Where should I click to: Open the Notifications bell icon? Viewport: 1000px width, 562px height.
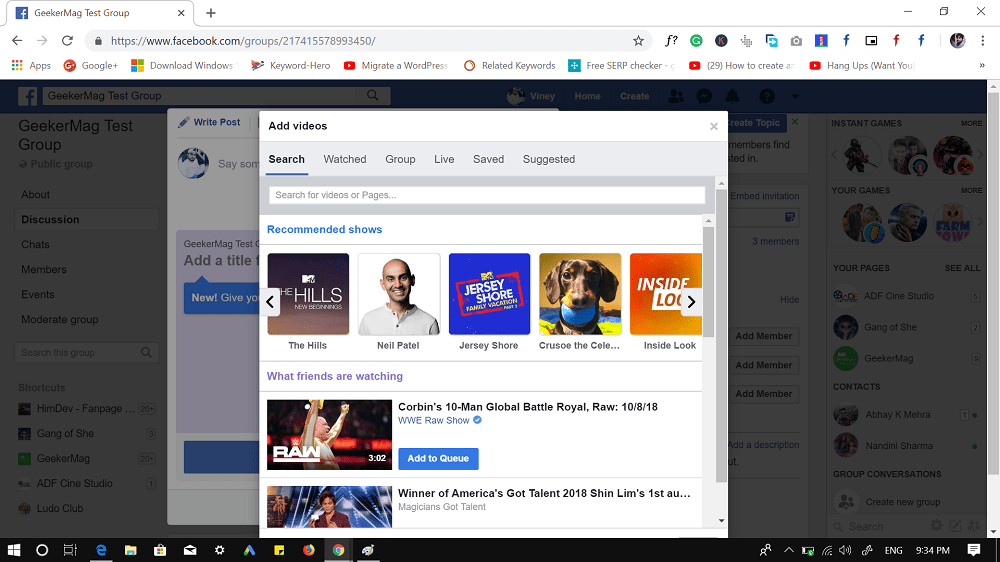[x=732, y=96]
